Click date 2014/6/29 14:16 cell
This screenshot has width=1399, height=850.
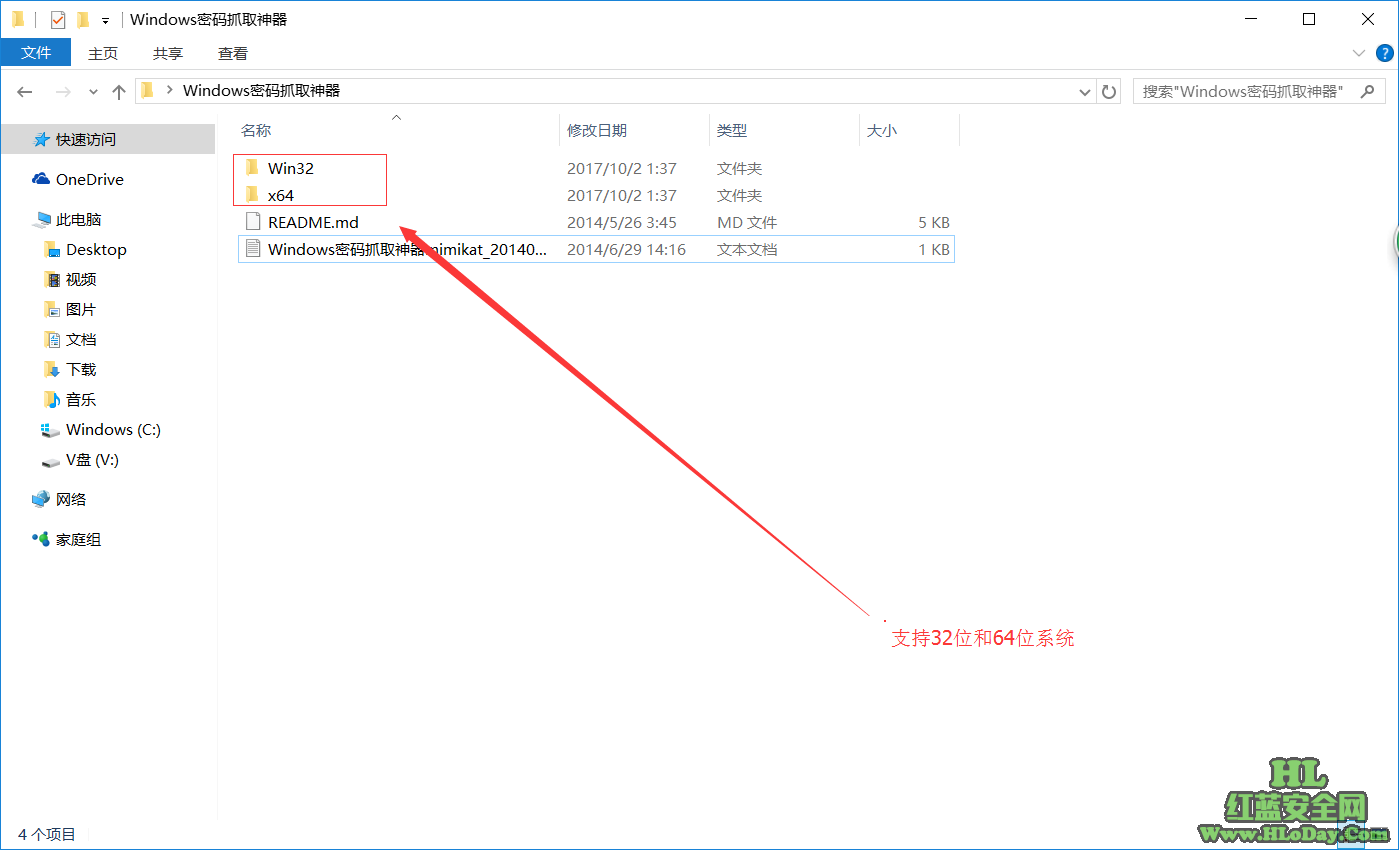tap(626, 250)
